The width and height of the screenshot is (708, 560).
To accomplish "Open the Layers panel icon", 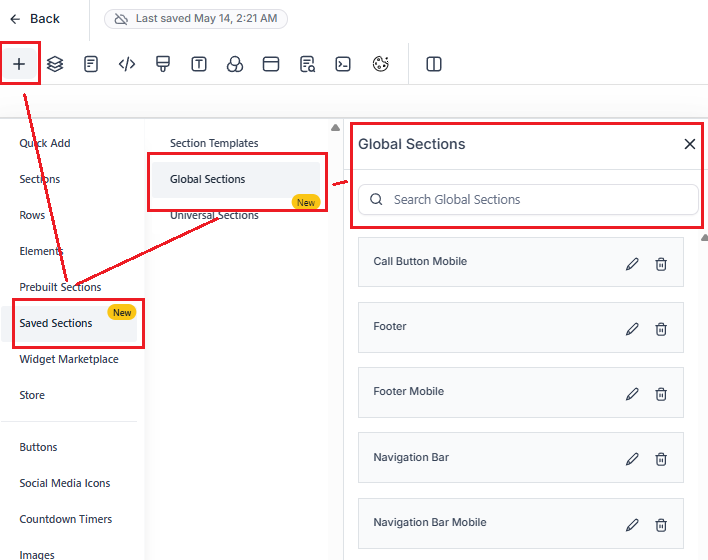I will click(55, 64).
